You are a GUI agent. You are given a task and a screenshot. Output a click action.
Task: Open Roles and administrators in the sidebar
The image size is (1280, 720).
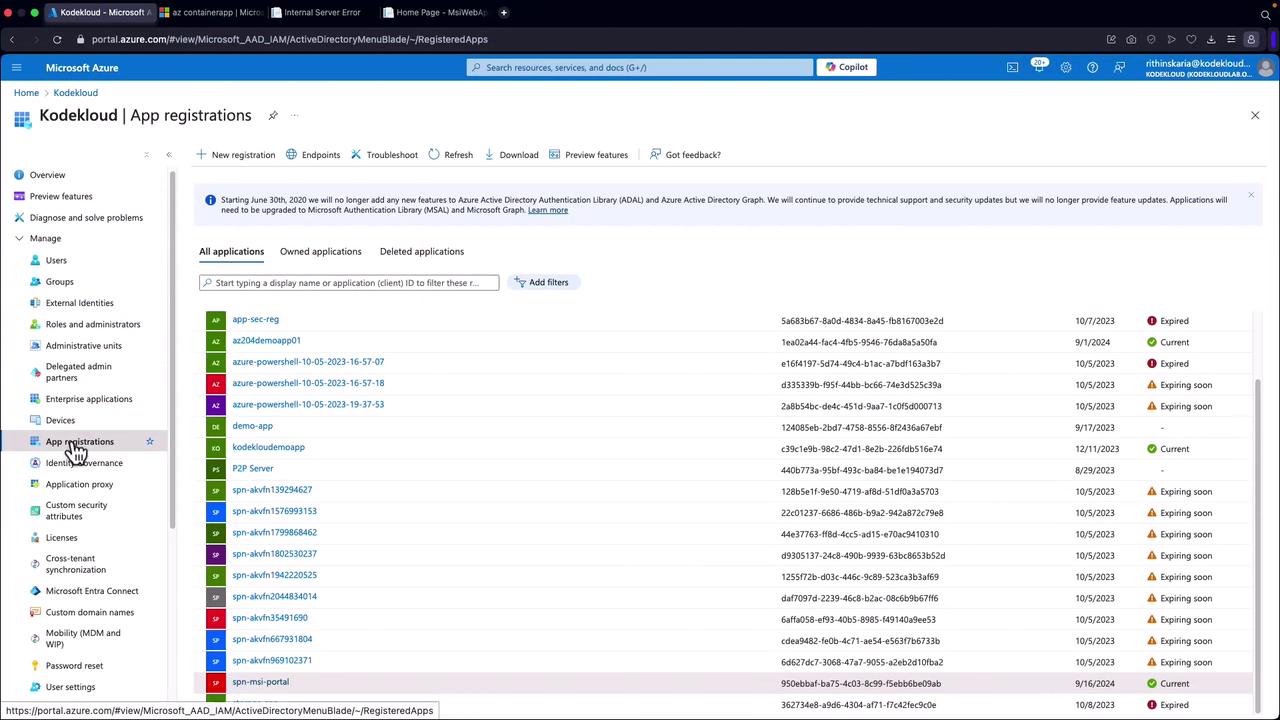pyautogui.click(x=93, y=324)
